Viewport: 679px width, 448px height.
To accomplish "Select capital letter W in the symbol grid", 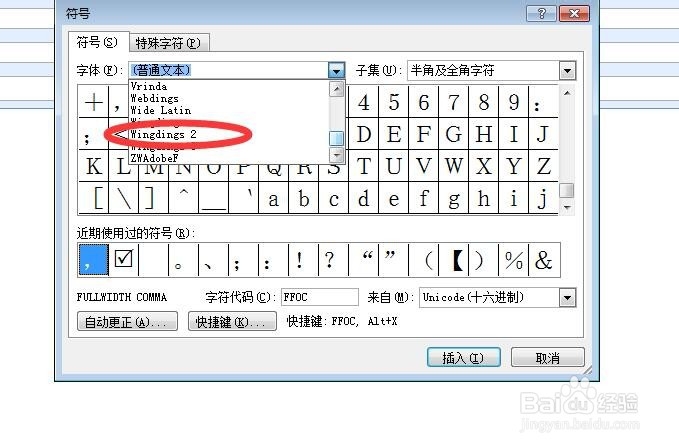I will coord(453,166).
